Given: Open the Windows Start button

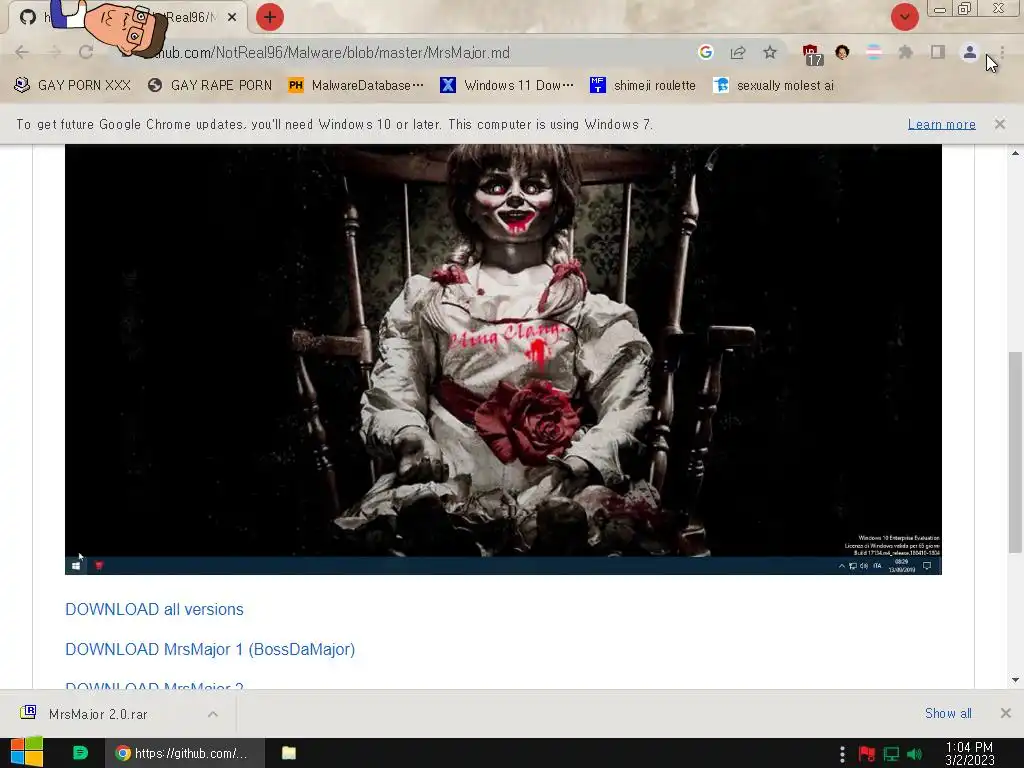Looking at the screenshot, I should [27, 753].
